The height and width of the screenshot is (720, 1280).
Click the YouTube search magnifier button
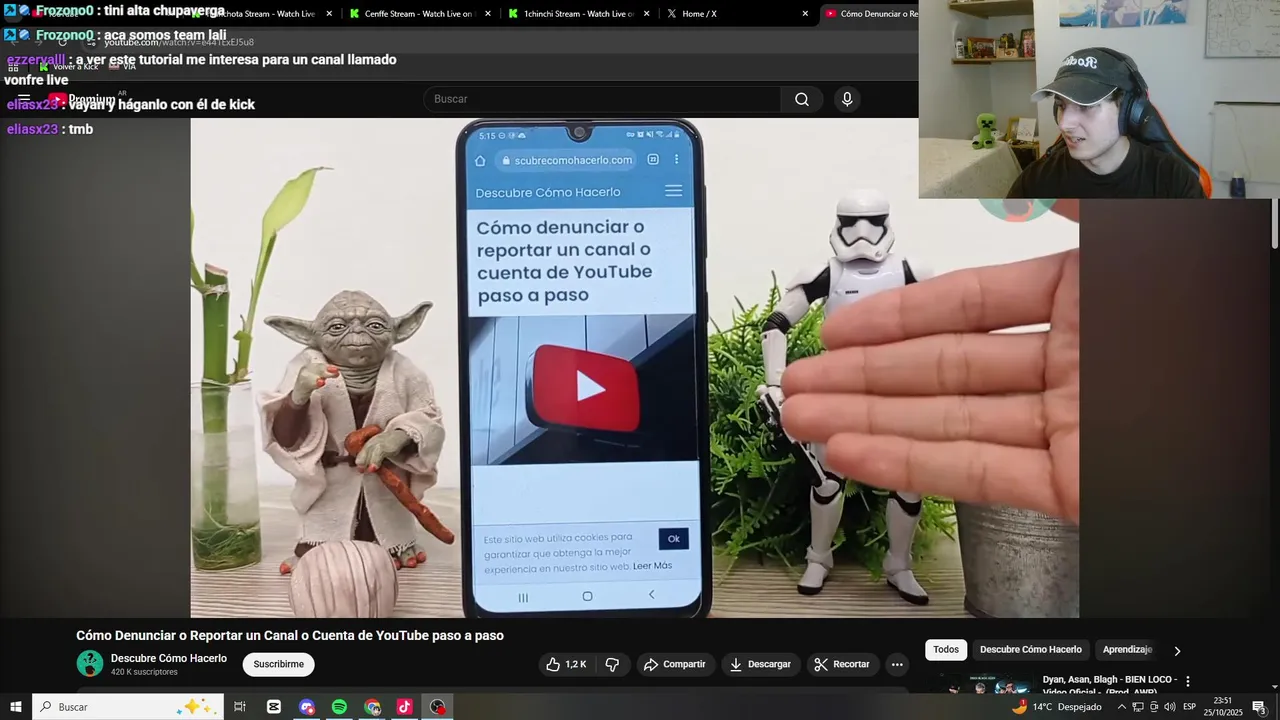(x=802, y=99)
